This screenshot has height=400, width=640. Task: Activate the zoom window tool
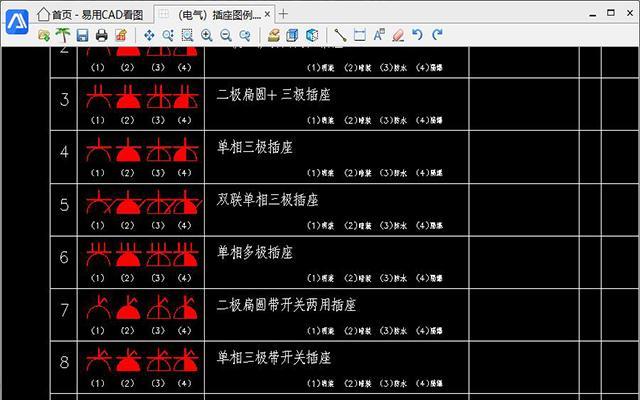click(187, 35)
